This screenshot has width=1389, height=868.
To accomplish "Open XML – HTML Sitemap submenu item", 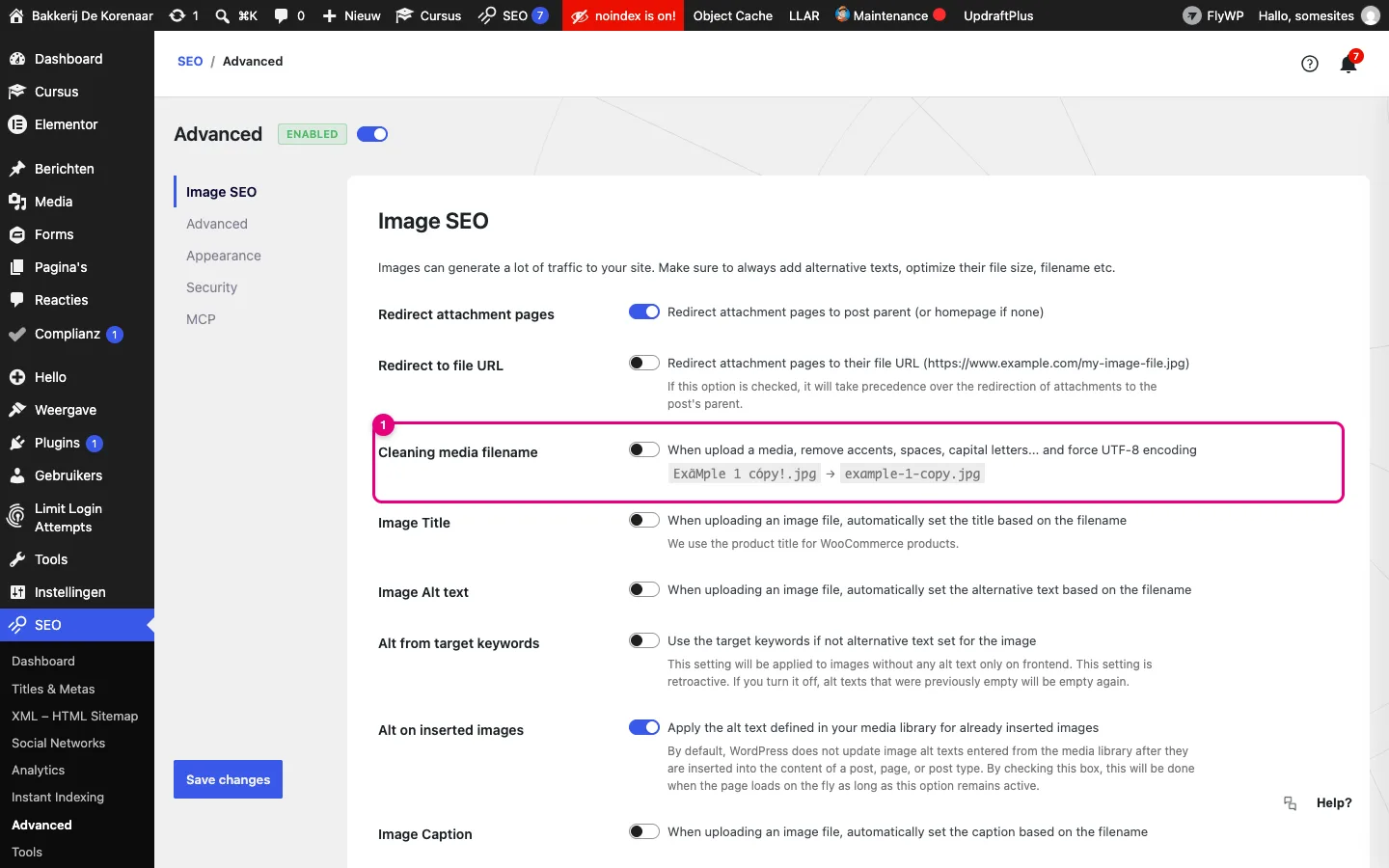I will coord(77,716).
